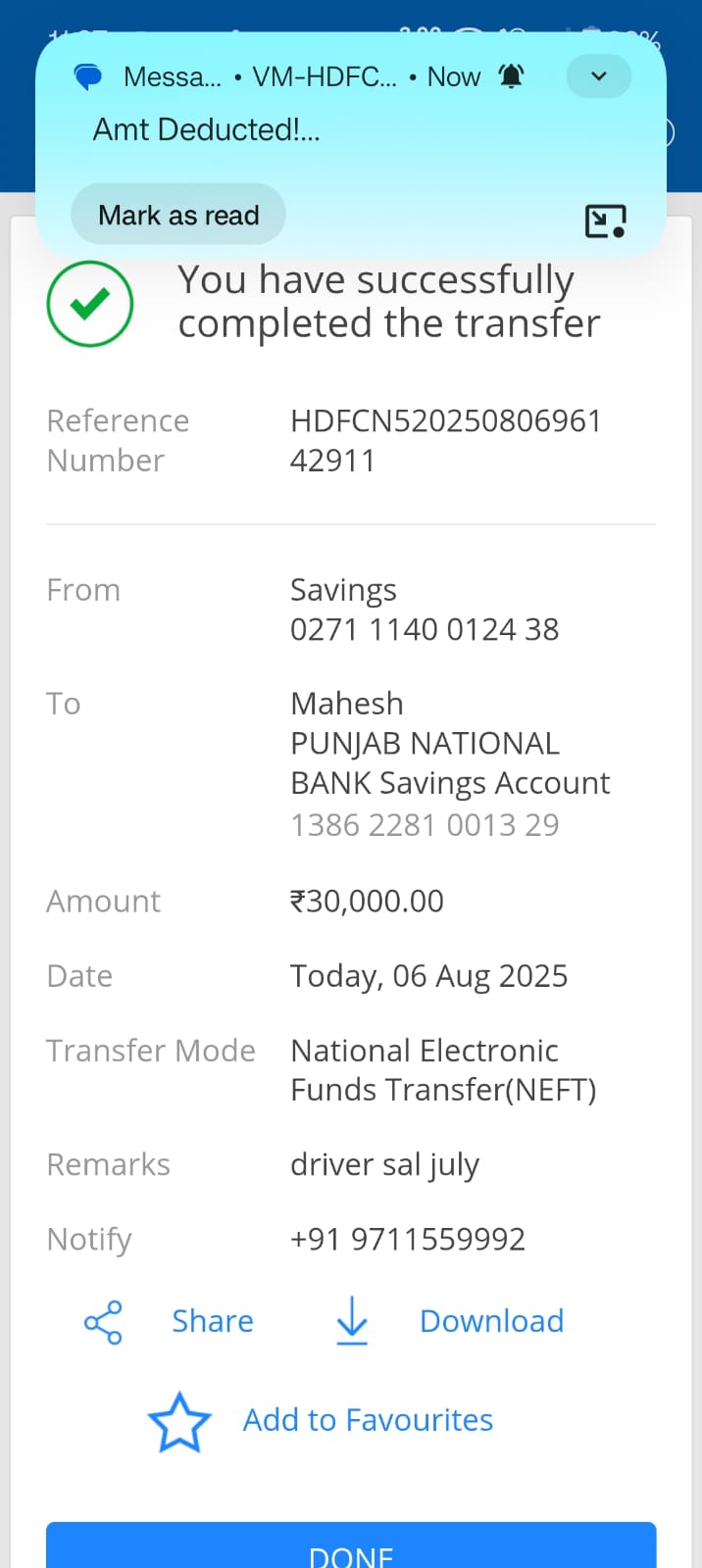Image resolution: width=702 pixels, height=1568 pixels.
Task: Open the Amt Deducted notification message
Action: (207, 129)
